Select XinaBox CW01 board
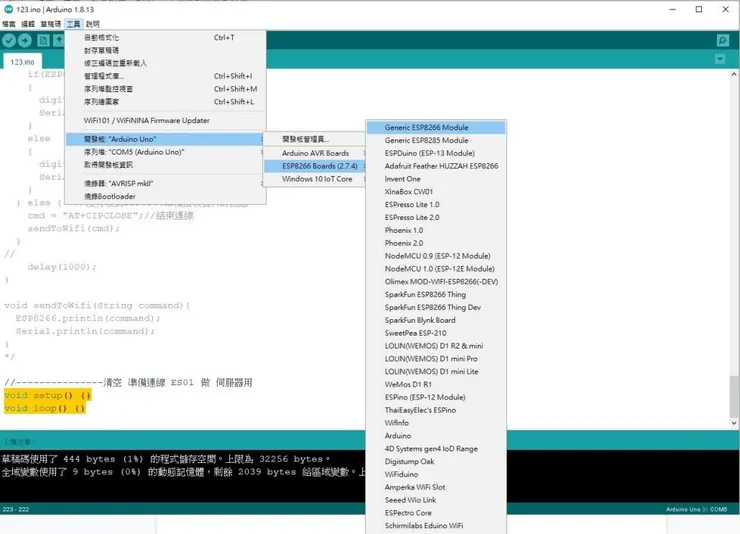 (x=436, y=192)
